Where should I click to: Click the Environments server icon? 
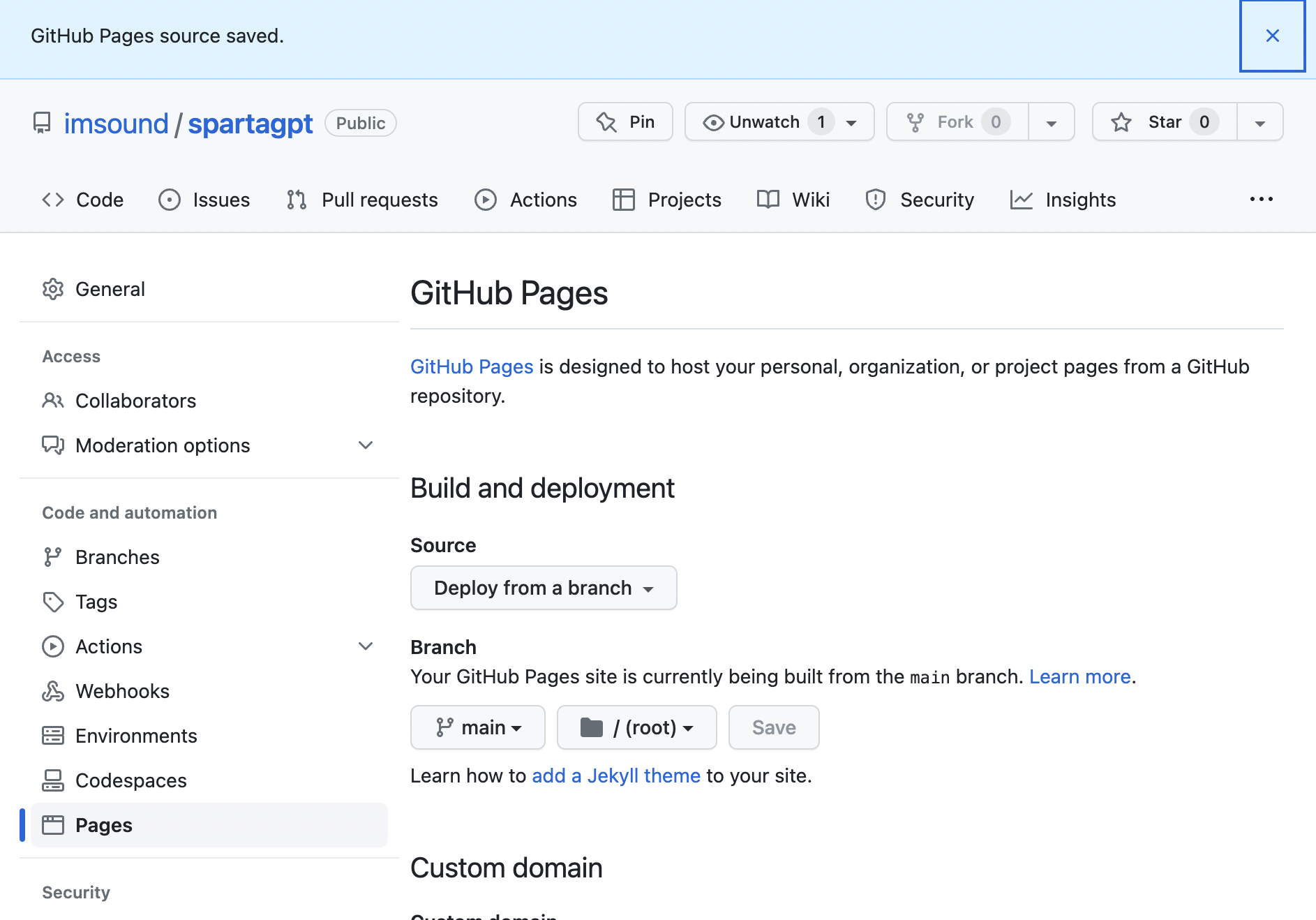click(x=53, y=736)
